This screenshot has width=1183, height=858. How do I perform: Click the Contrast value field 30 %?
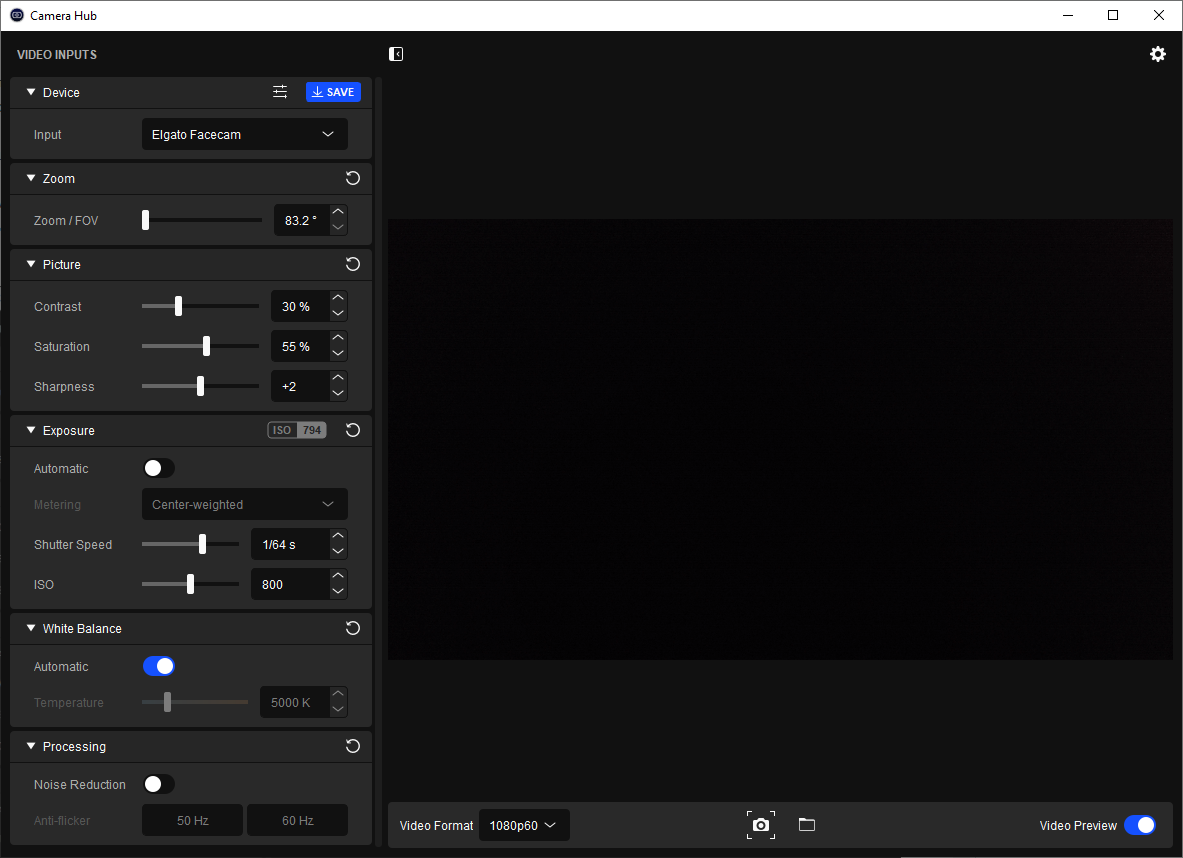[300, 306]
